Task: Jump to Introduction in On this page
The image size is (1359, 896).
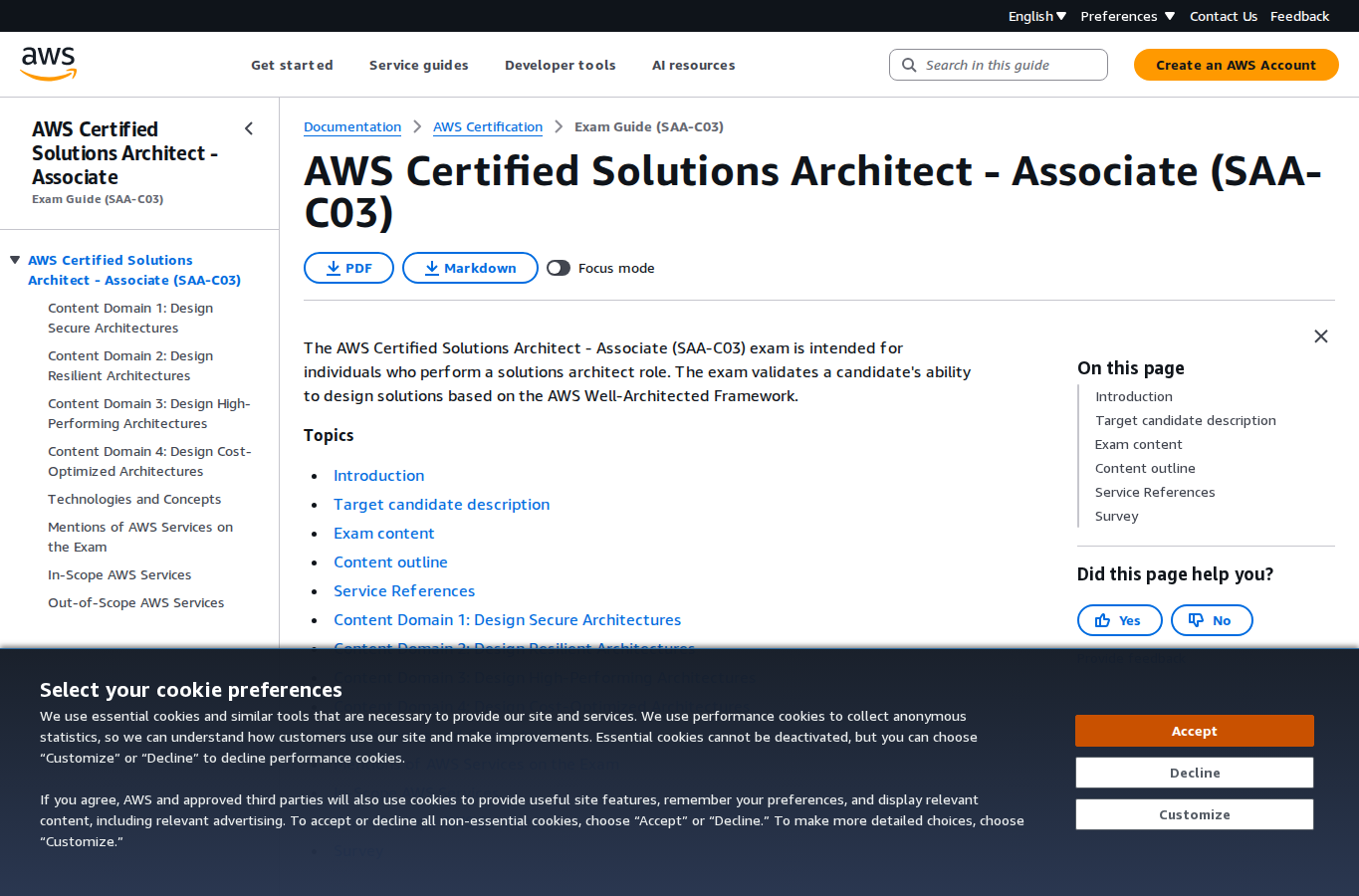Action: [x=1134, y=396]
